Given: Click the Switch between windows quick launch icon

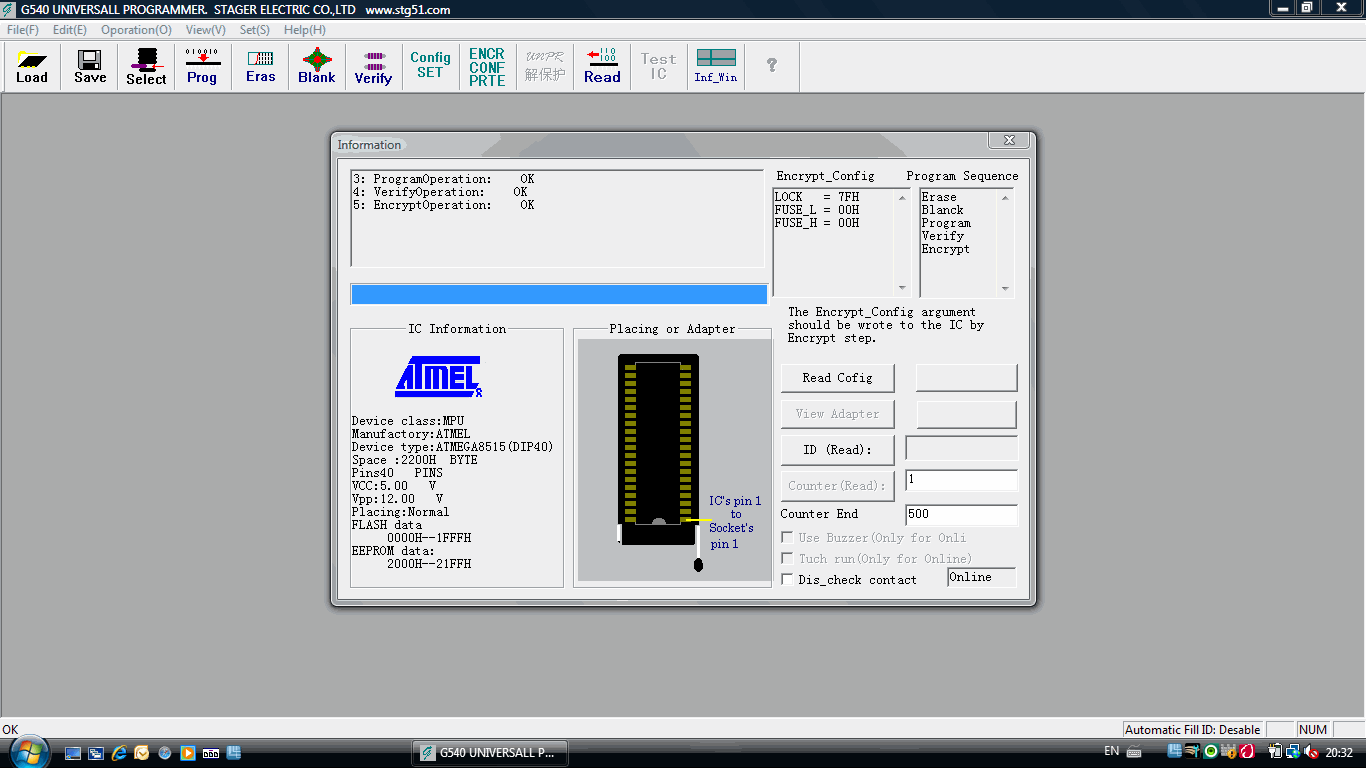Looking at the screenshot, I should pyautogui.click(x=96, y=752).
